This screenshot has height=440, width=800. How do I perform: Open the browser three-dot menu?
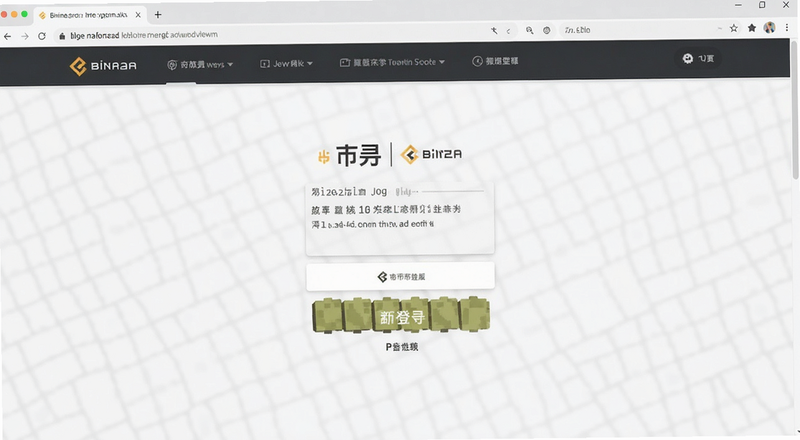click(x=787, y=28)
